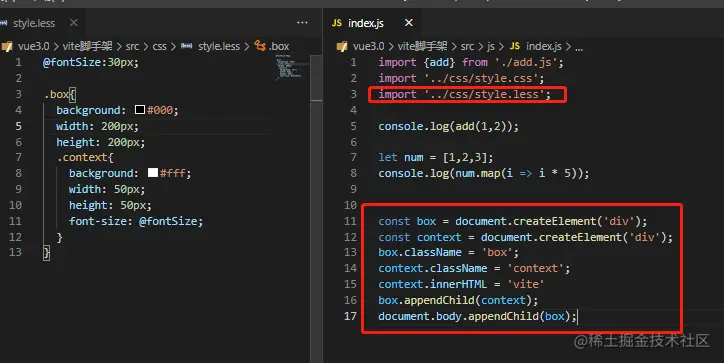Click "context.className = 'context';" line
This screenshot has width=724, height=363.
474,268
